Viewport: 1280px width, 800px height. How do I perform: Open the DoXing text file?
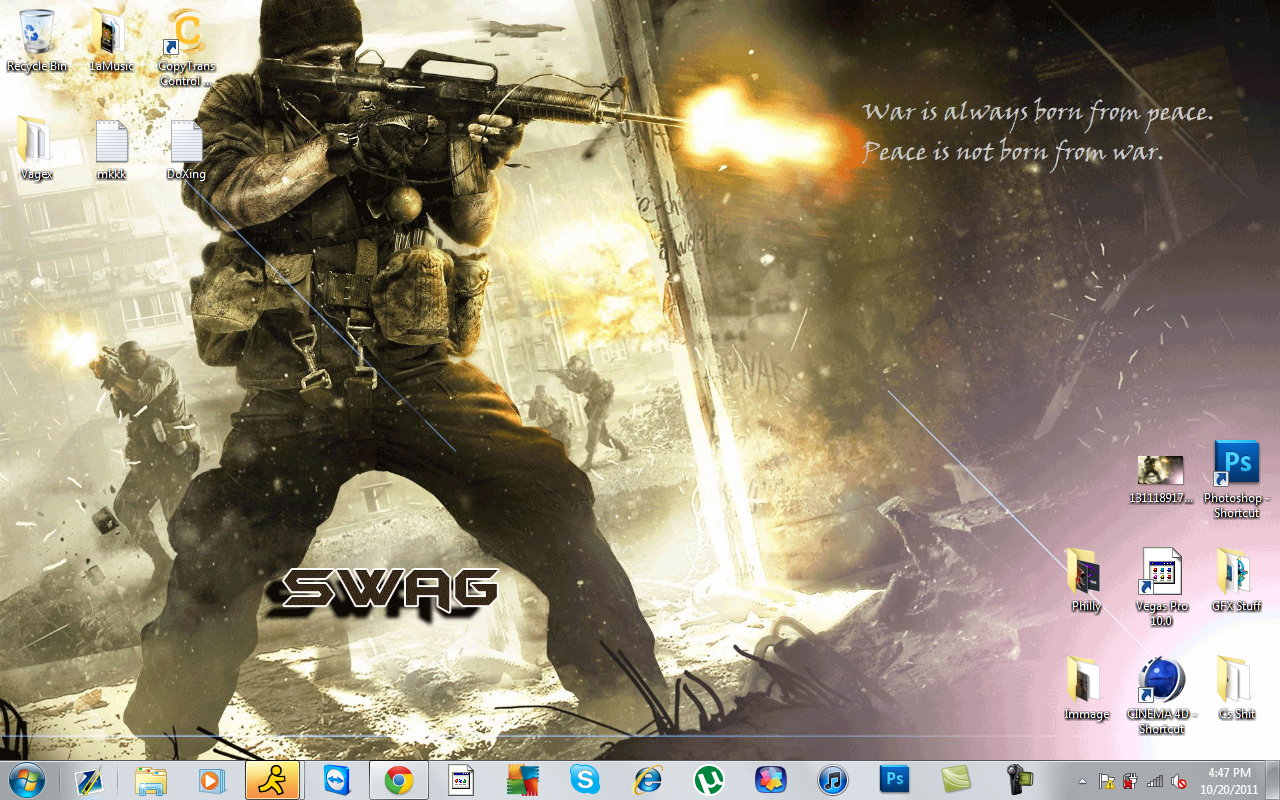pyautogui.click(x=186, y=149)
